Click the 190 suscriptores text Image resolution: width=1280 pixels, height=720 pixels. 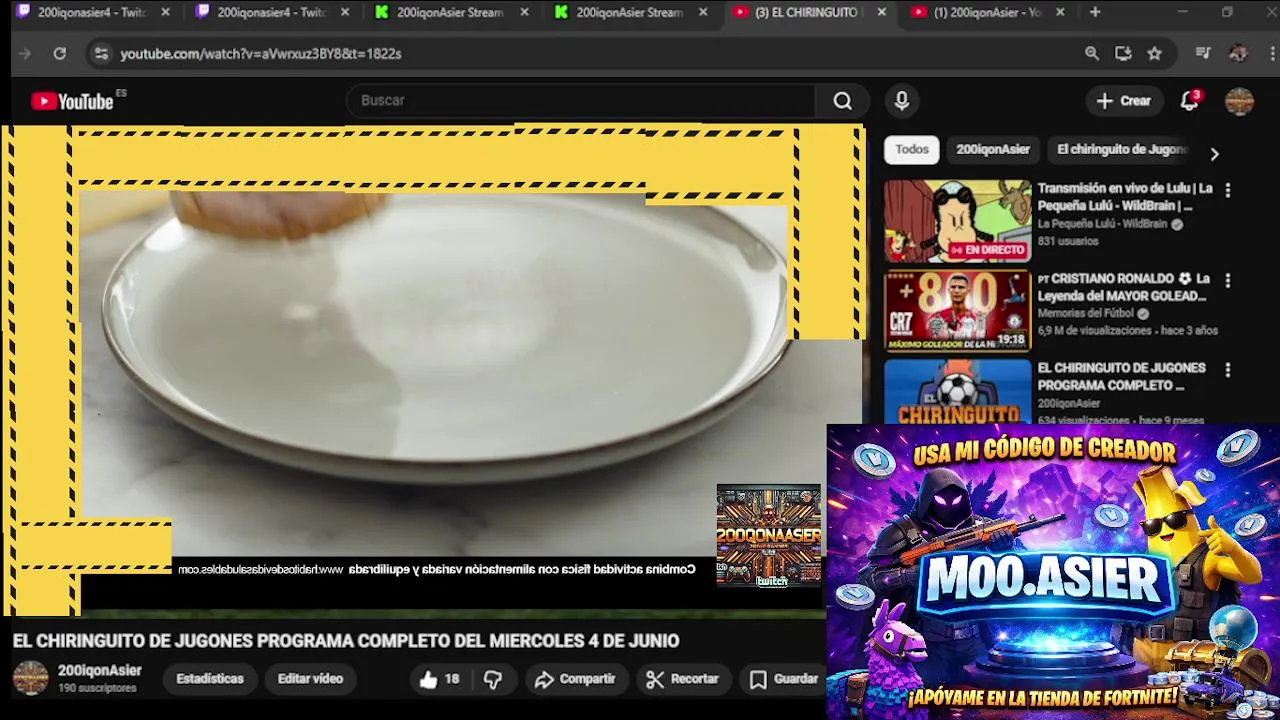coord(97,689)
